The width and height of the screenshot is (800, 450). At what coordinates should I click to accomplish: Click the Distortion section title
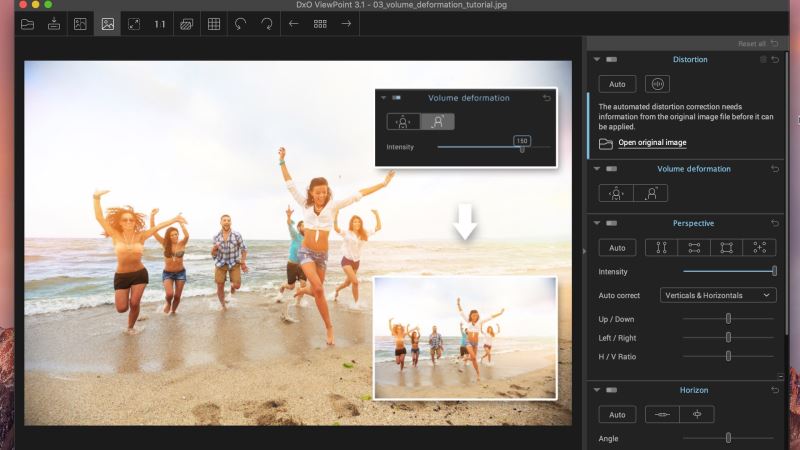pos(690,60)
